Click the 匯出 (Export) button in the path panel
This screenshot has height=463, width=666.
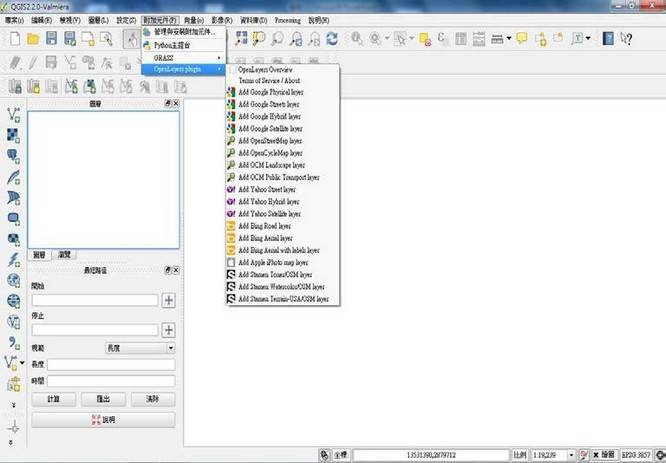click(103, 399)
